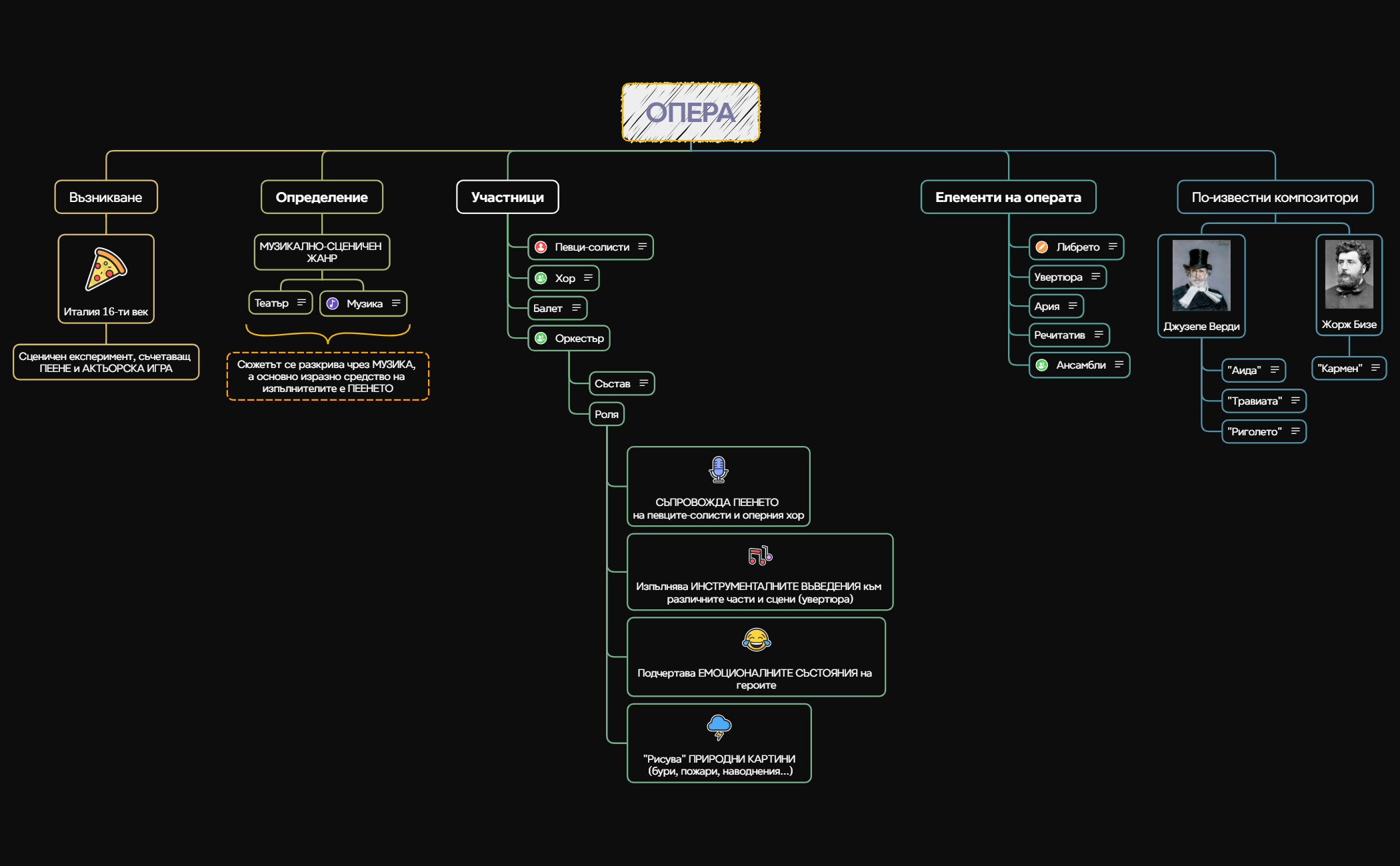The image size is (1400, 866).
Task: Show notes for the "Кармен" node
Action: click(x=1375, y=368)
